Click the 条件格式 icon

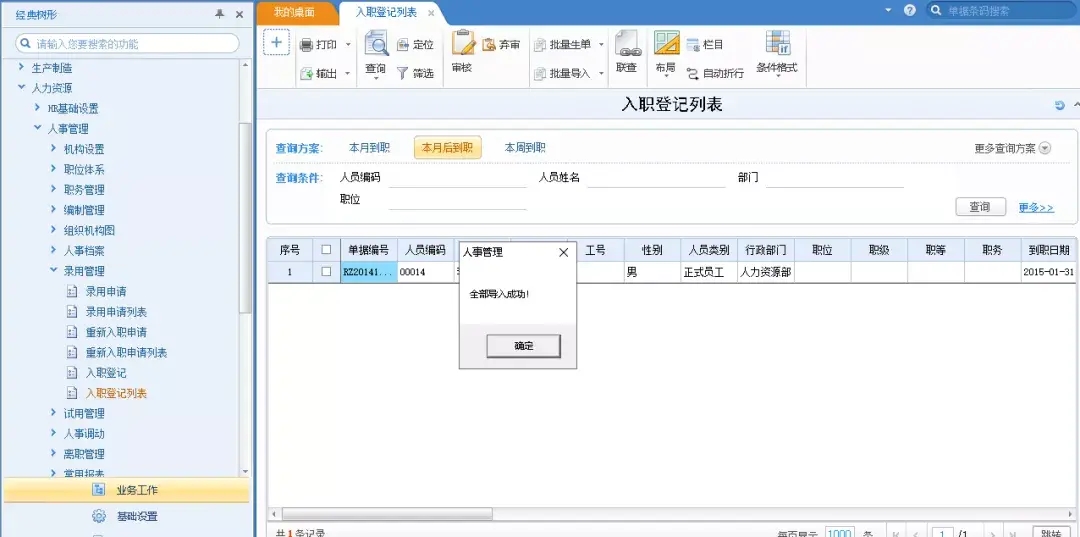(778, 43)
